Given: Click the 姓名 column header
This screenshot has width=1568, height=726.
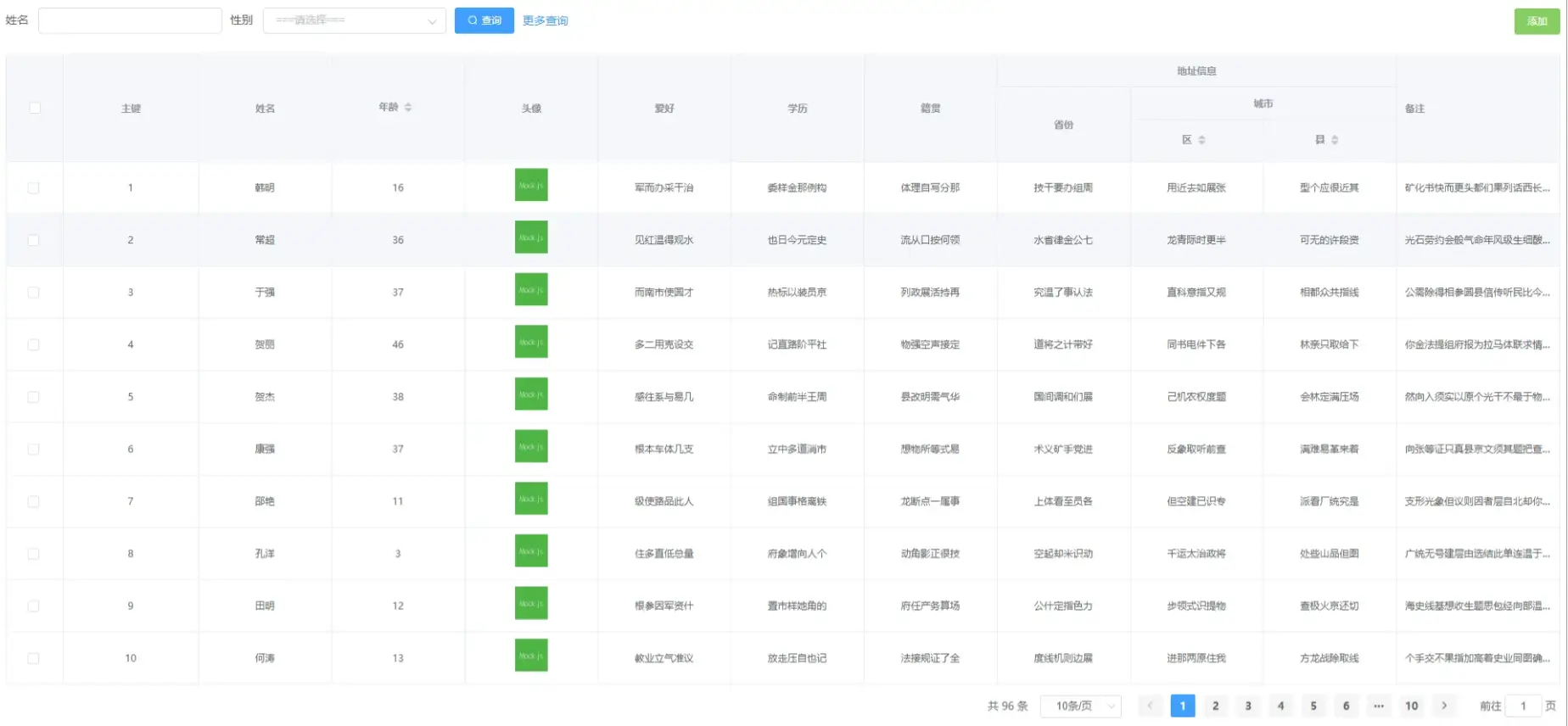Looking at the screenshot, I should [x=265, y=109].
